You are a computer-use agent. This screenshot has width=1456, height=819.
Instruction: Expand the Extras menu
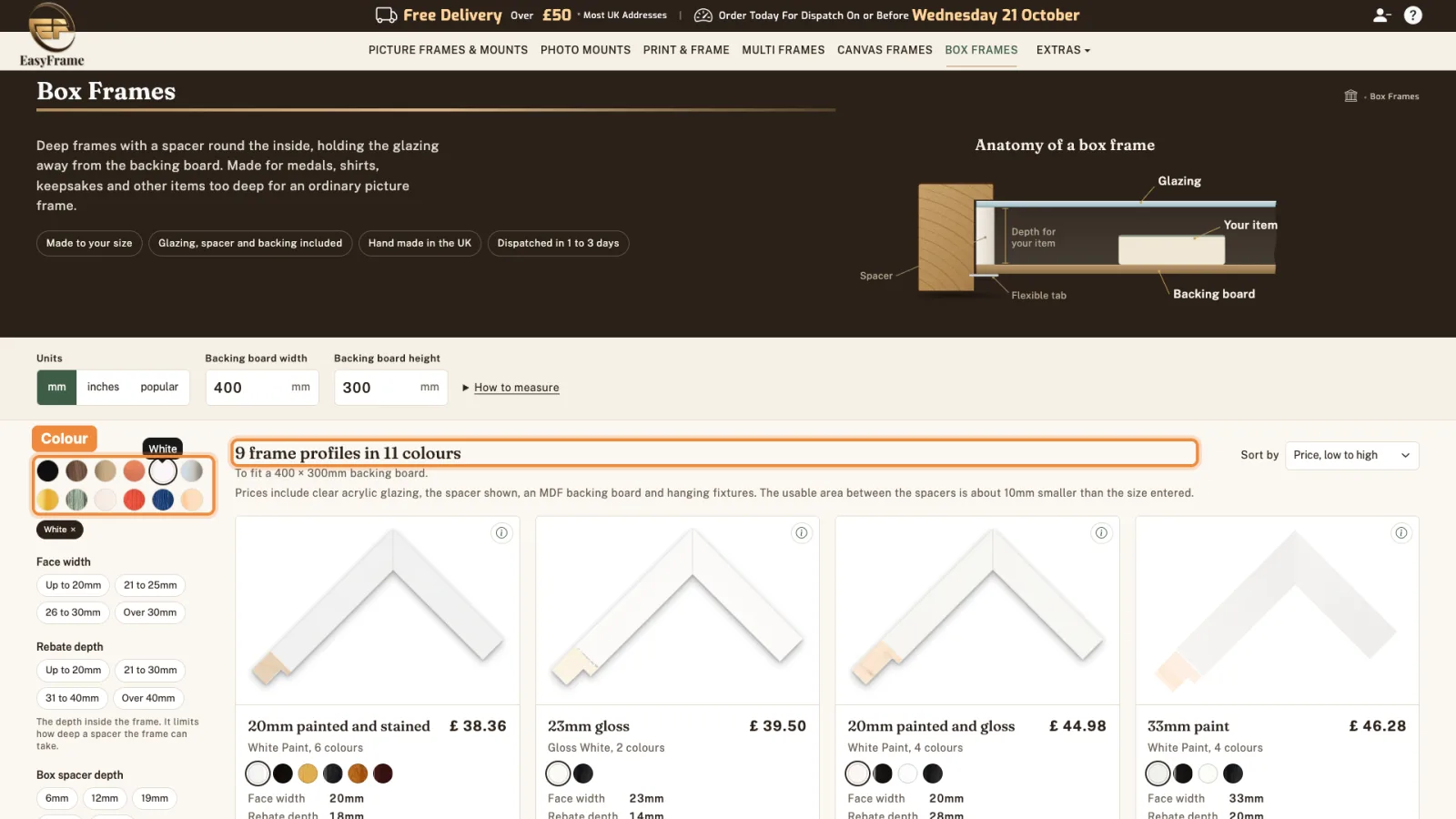point(1063,50)
